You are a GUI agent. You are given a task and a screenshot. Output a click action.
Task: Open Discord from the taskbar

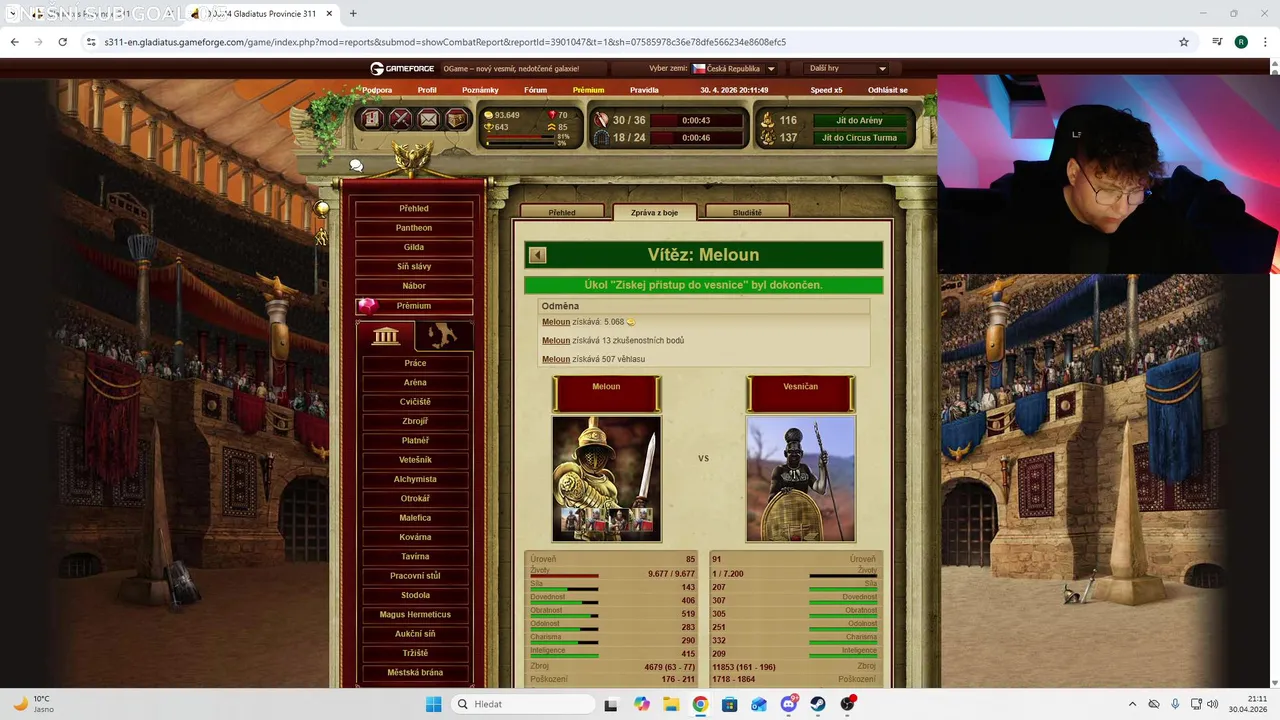(789, 704)
